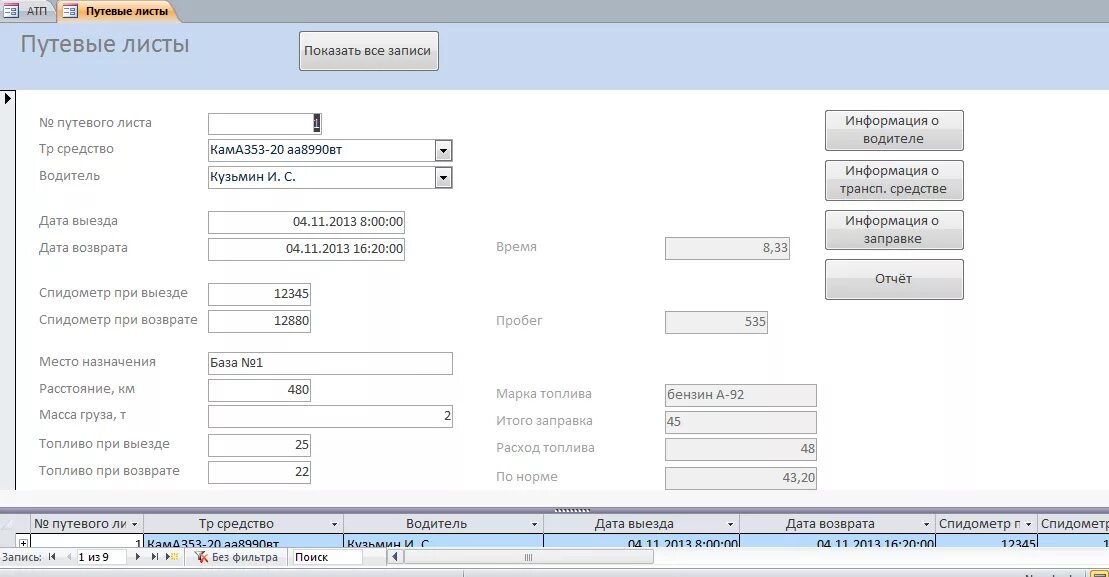Go to next record arrow
This screenshot has height=577, width=1109.
pyautogui.click(x=138, y=557)
